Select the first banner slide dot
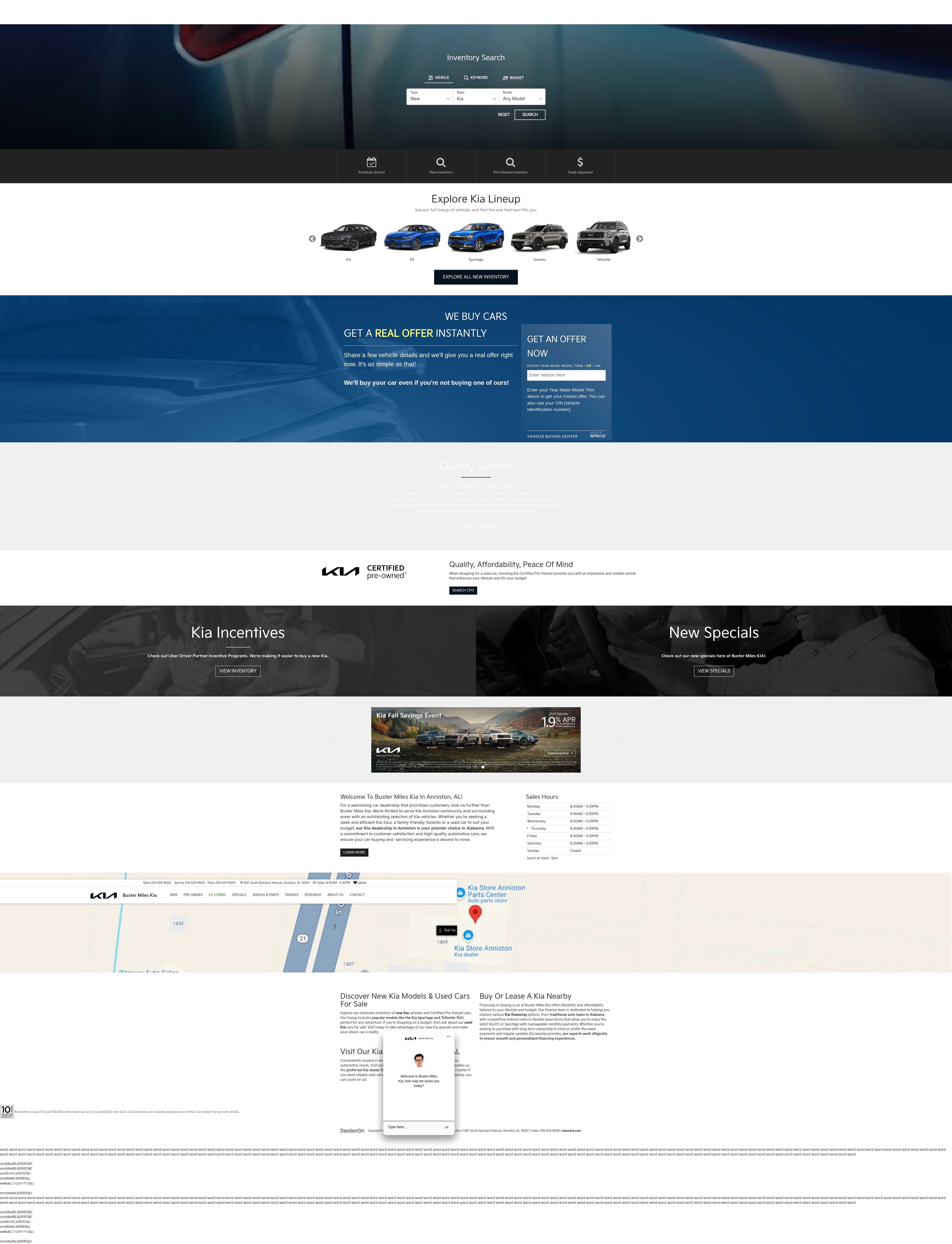The image size is (952, 1244). pyautogui.click(x=469, y=767)
